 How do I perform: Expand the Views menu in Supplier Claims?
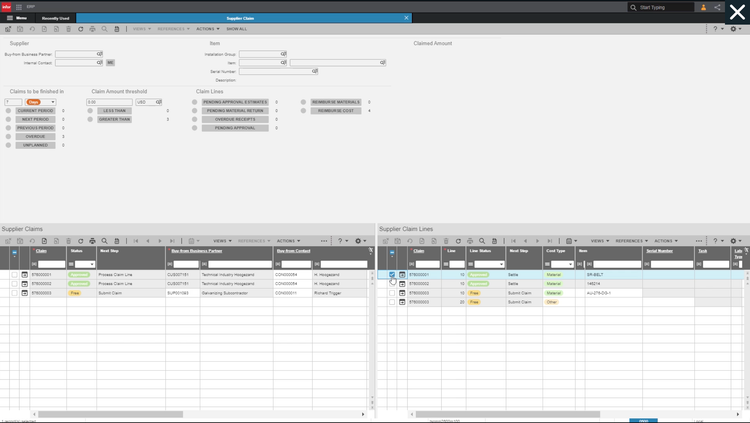tap(222, 241)
